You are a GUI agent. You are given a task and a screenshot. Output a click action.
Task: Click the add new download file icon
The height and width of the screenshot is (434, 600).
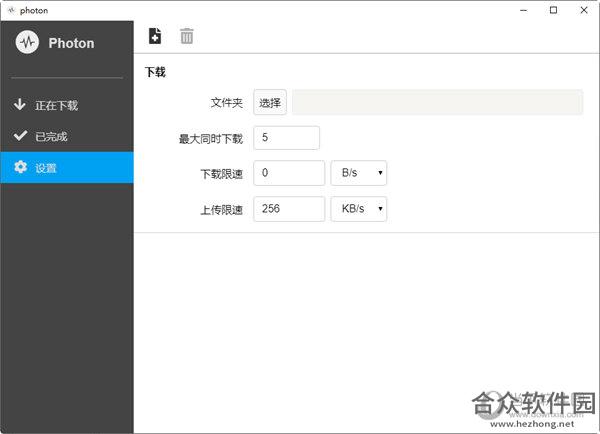155,36
